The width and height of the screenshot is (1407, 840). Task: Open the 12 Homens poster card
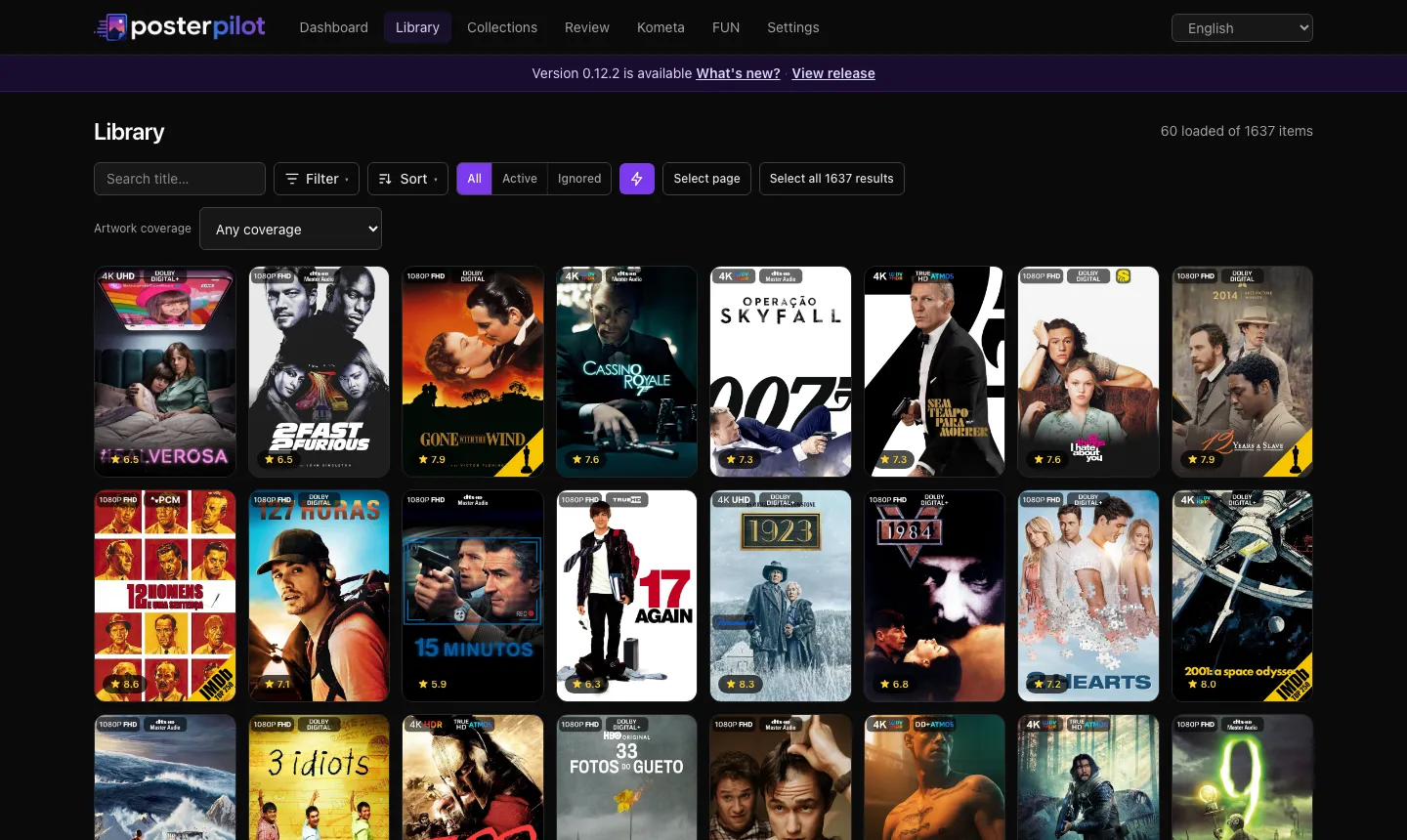pyautogui.click(x=165, y=596)
